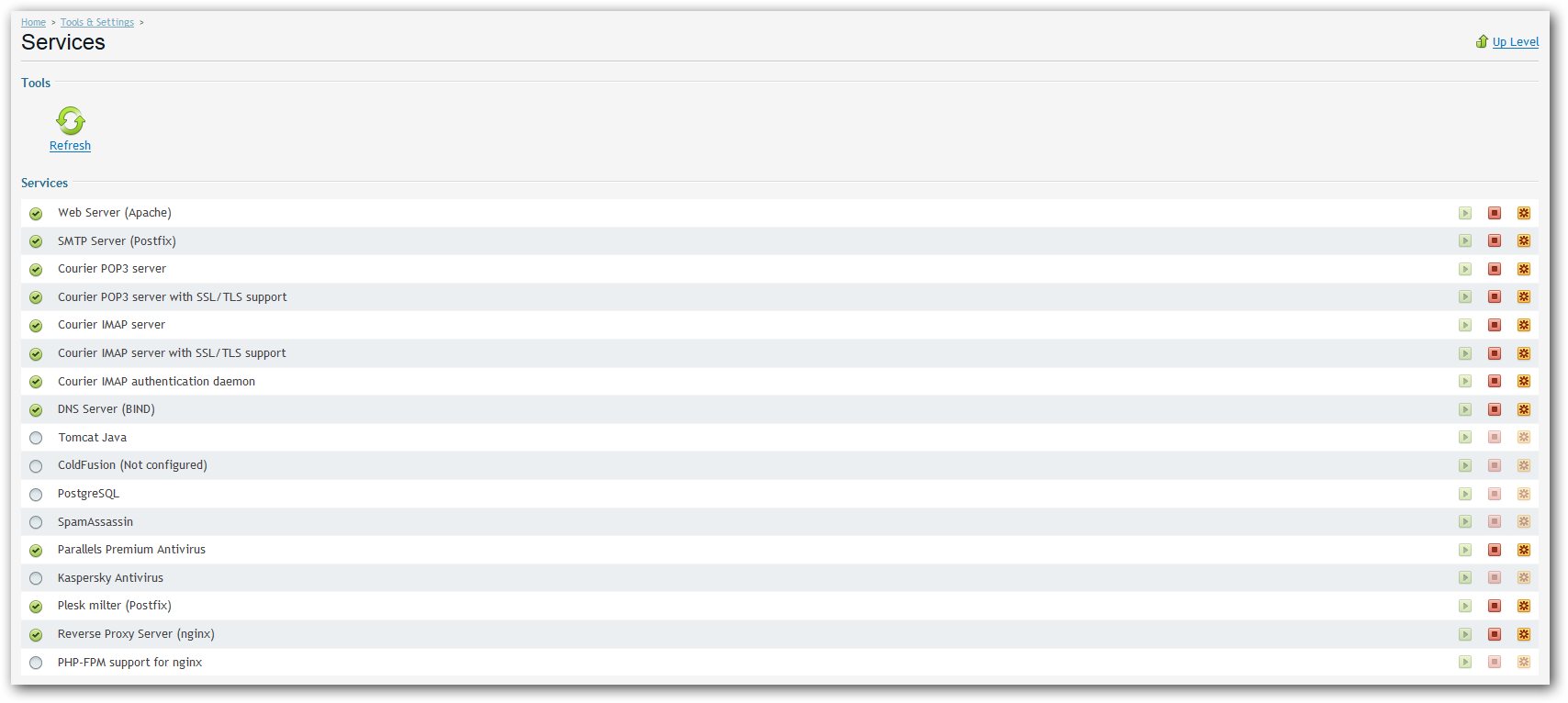This screenshot has height=703, width=1568.
Task: Start the Kaspersky Antivirus service
Action: pos(1465,578)
